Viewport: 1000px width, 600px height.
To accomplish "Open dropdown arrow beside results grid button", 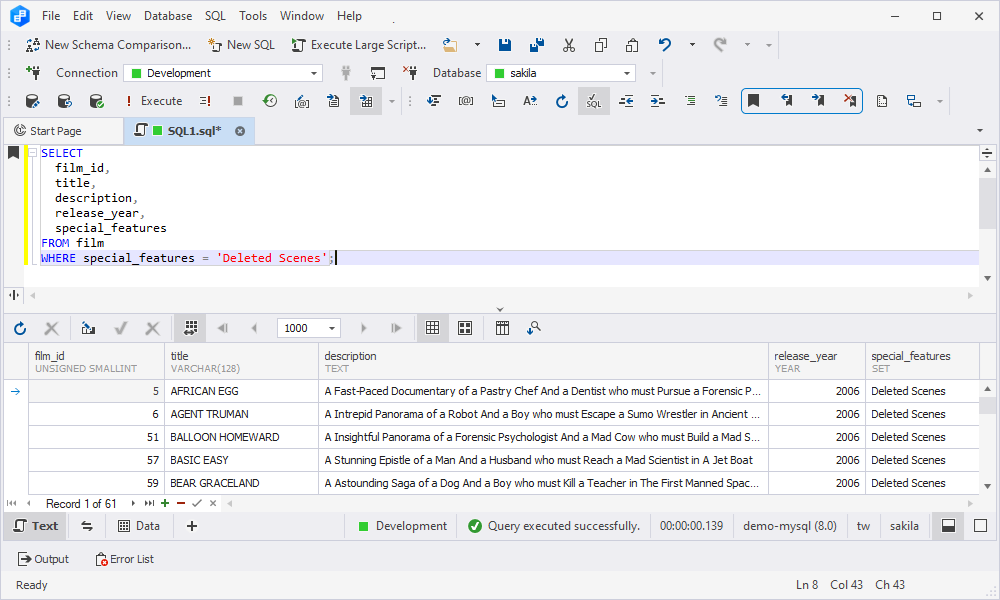I will [392, 101].
